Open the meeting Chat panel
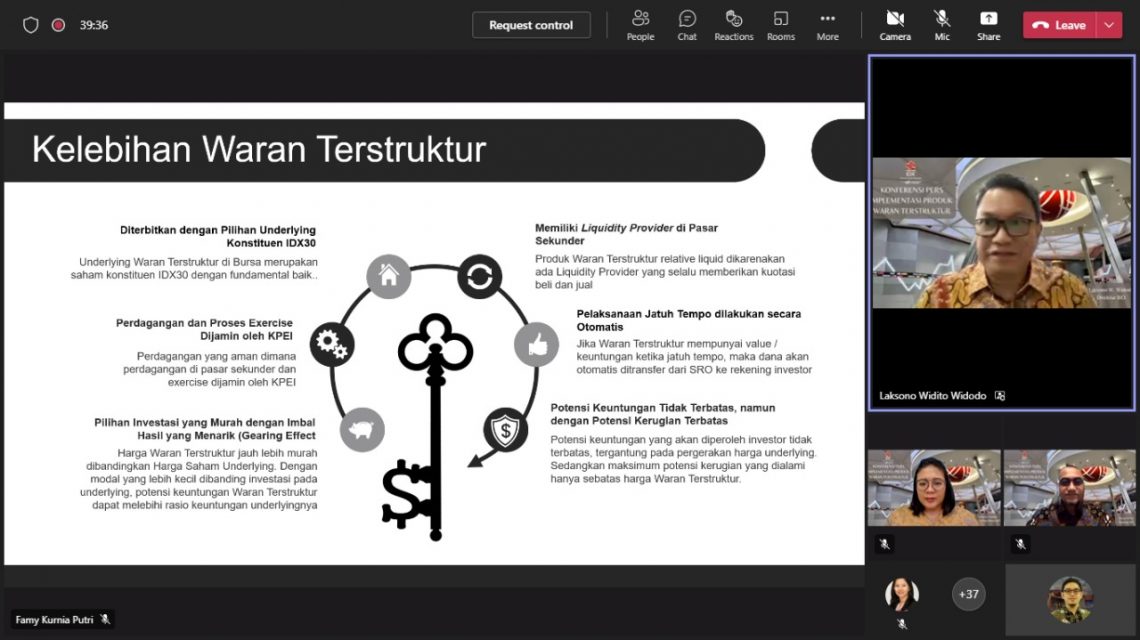1140x640 pixels. (687, 24)
